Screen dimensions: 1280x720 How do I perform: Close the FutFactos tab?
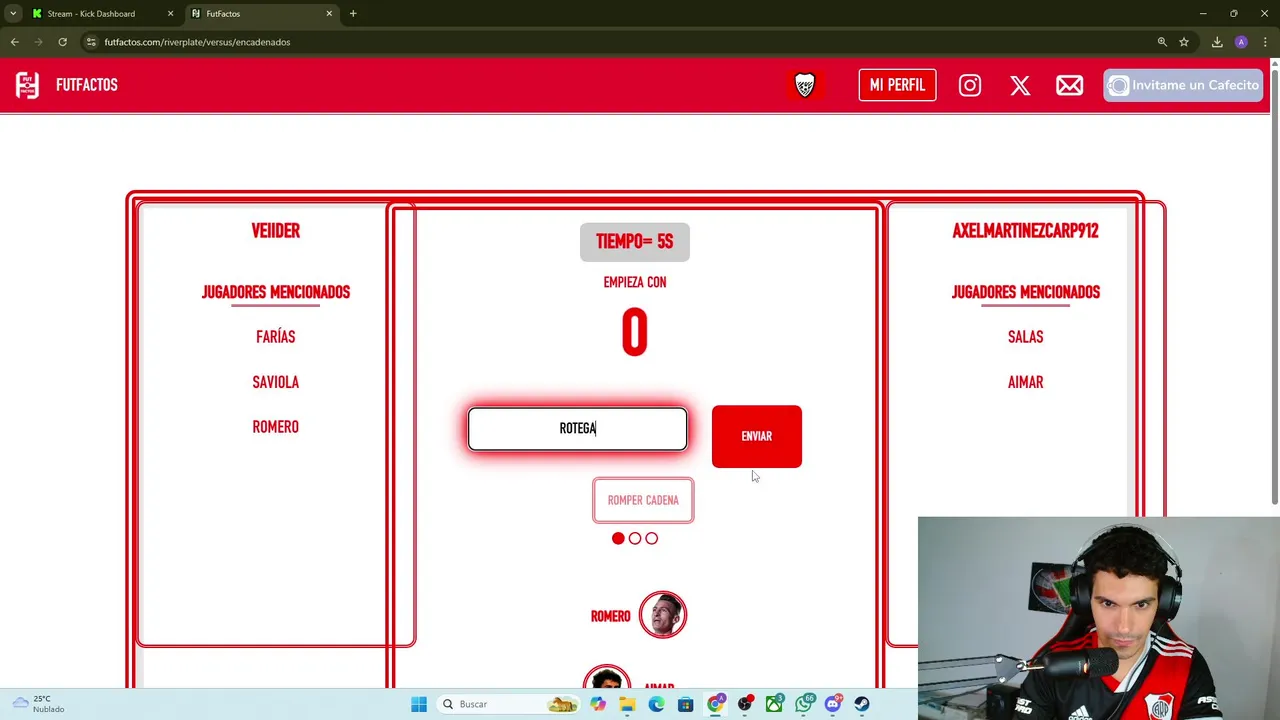click(x=329, y=14)
